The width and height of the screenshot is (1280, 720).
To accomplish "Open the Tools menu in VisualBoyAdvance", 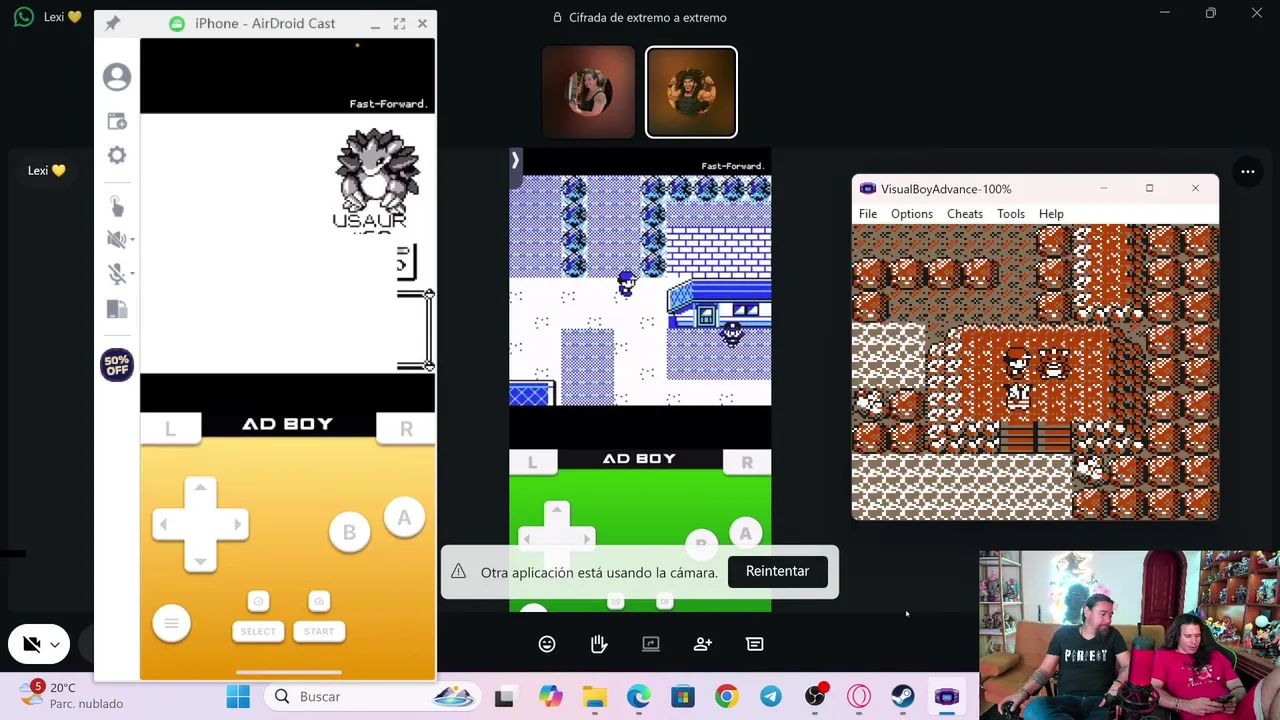I will point(1011,214).
